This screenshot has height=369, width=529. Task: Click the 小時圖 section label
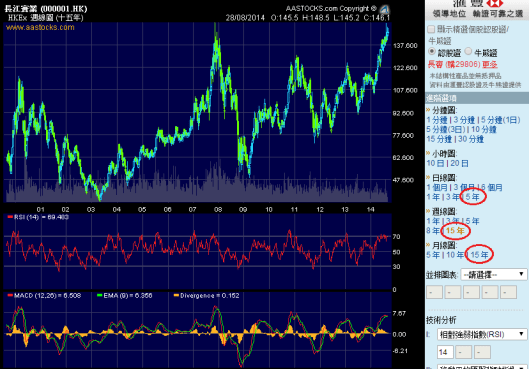(444, 154)
